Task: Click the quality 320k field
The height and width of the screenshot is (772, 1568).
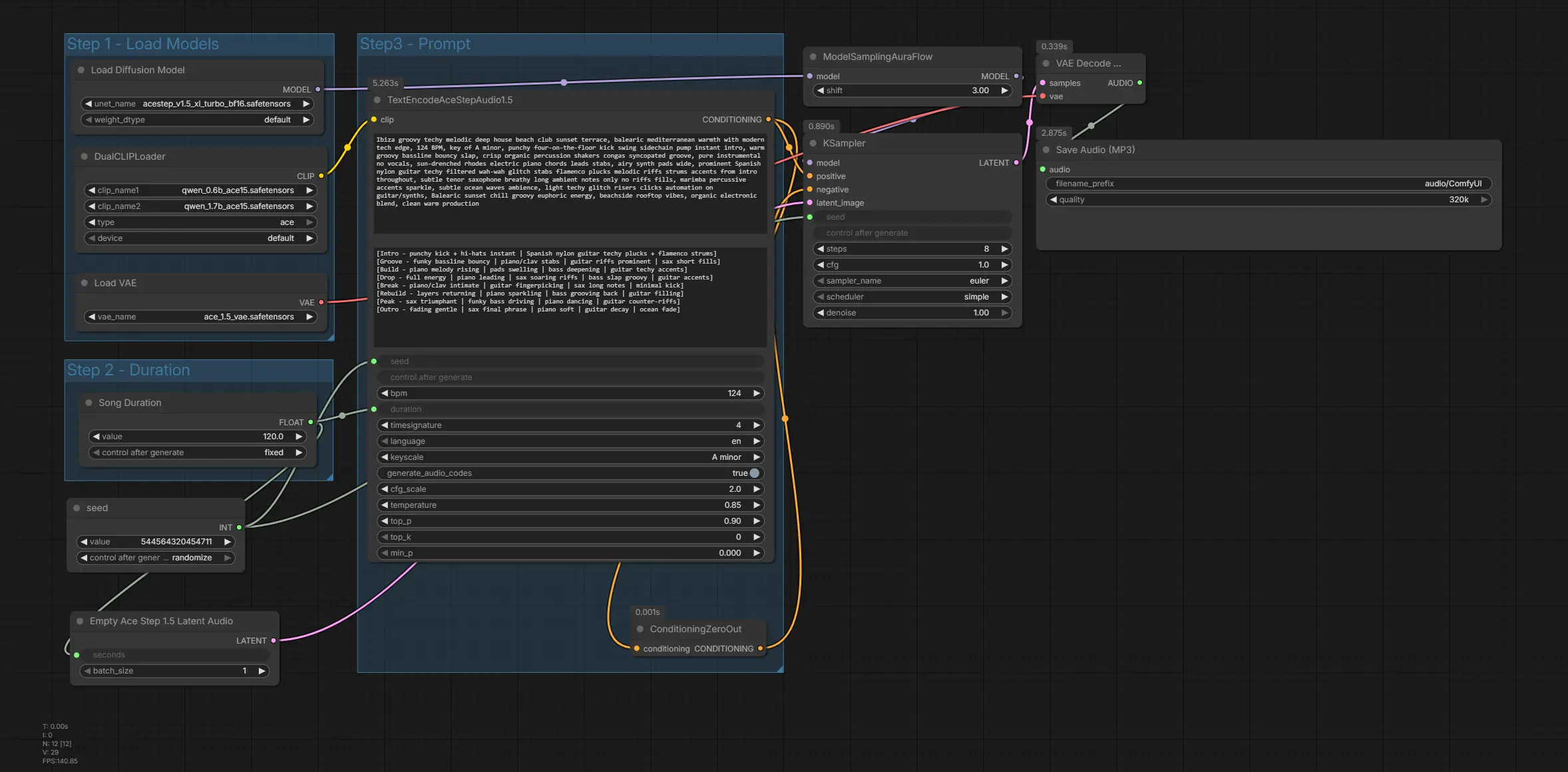Action: (1267, 200)
